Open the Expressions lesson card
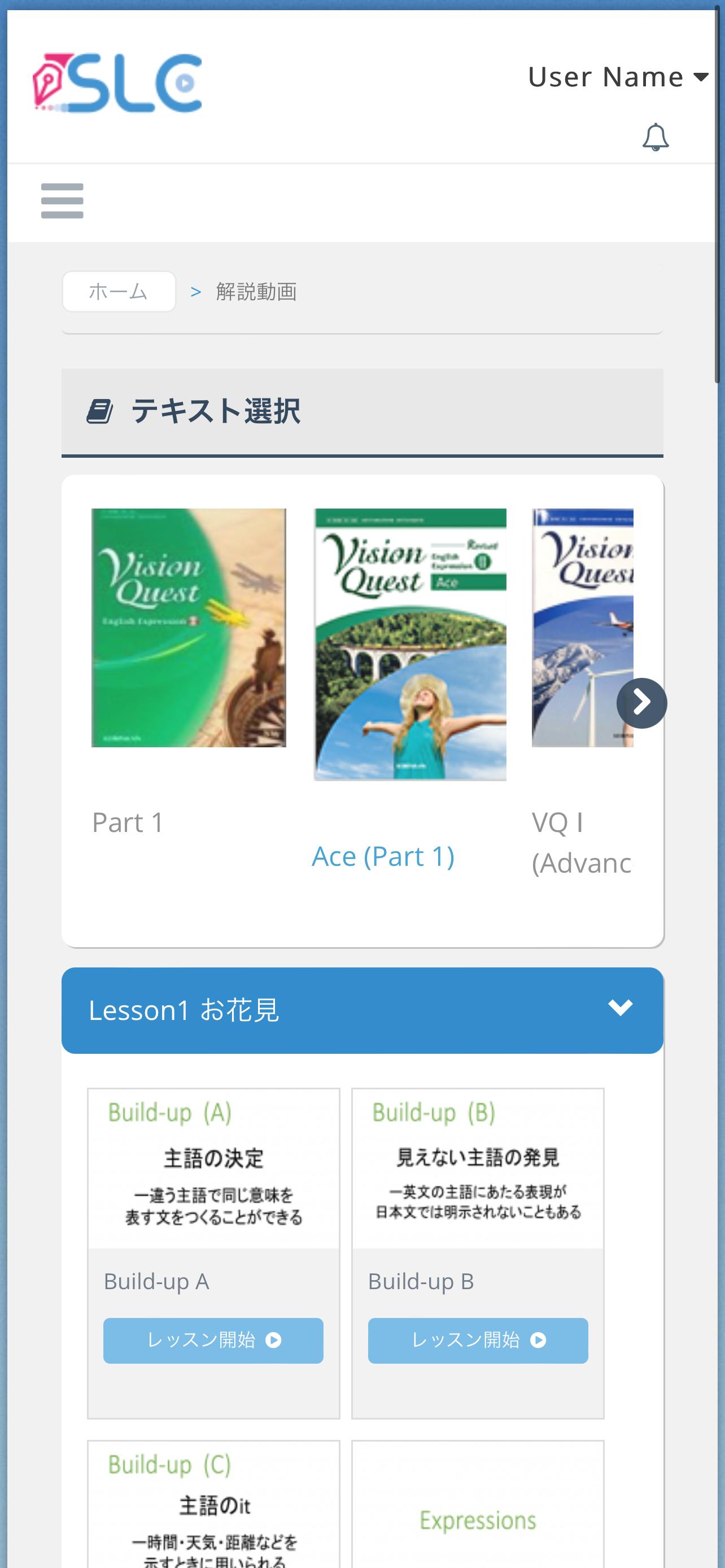The image size is (725, 1568). coord(478,1504)
